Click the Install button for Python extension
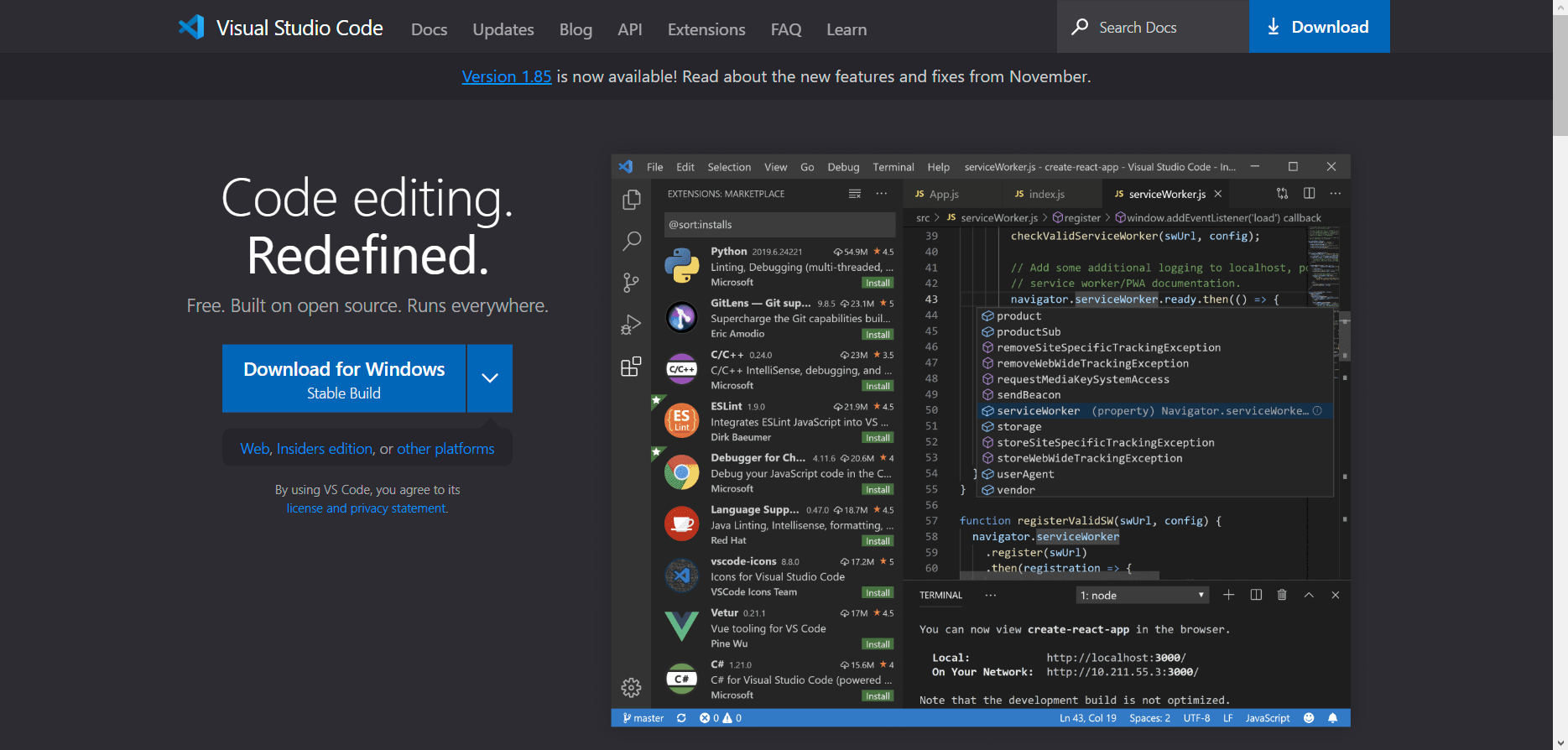This screenshot has height=750, width=1568. (x=878, y=283)
